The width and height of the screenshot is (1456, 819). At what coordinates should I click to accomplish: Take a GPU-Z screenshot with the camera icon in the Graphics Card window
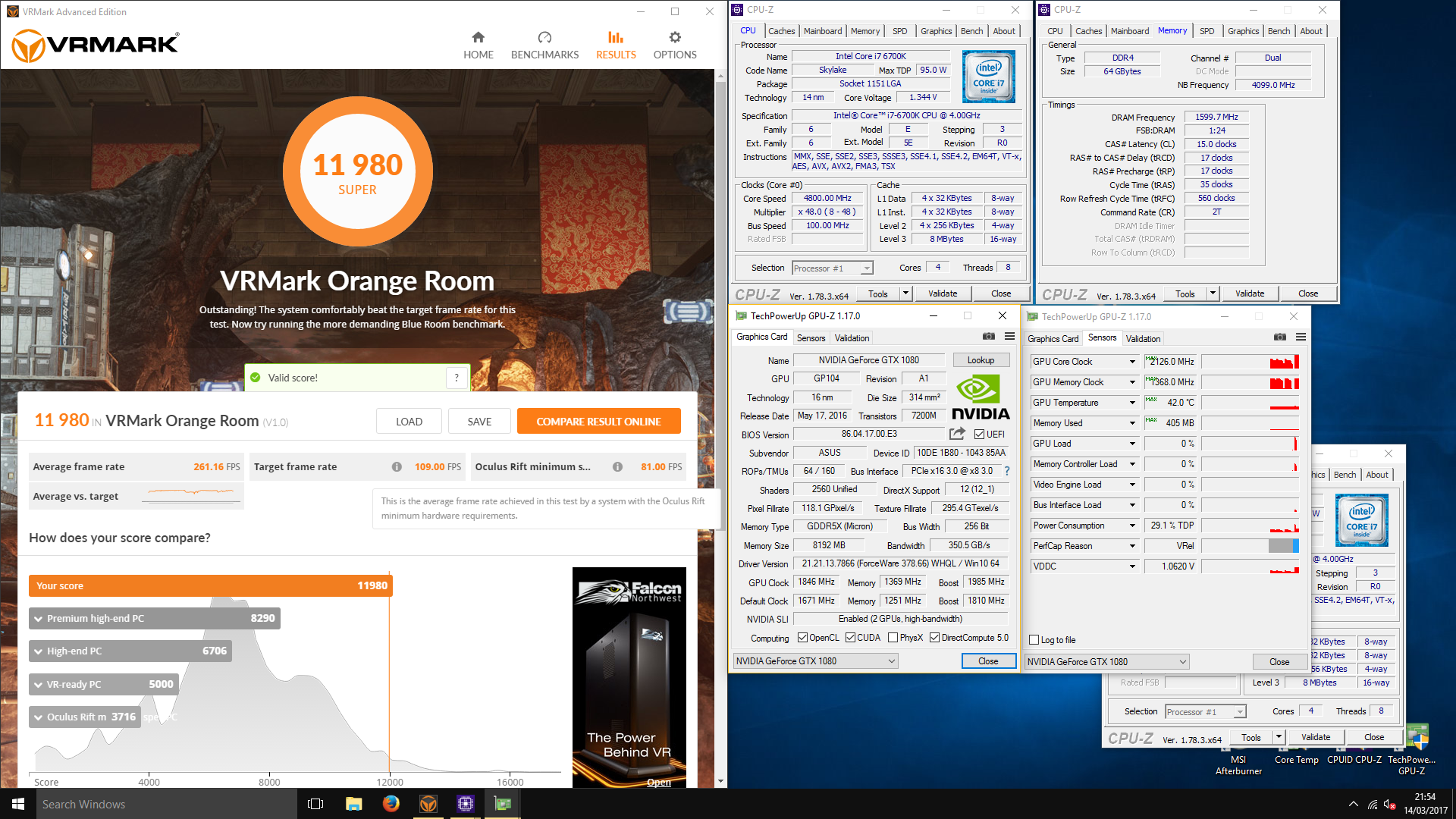(989, 337)
